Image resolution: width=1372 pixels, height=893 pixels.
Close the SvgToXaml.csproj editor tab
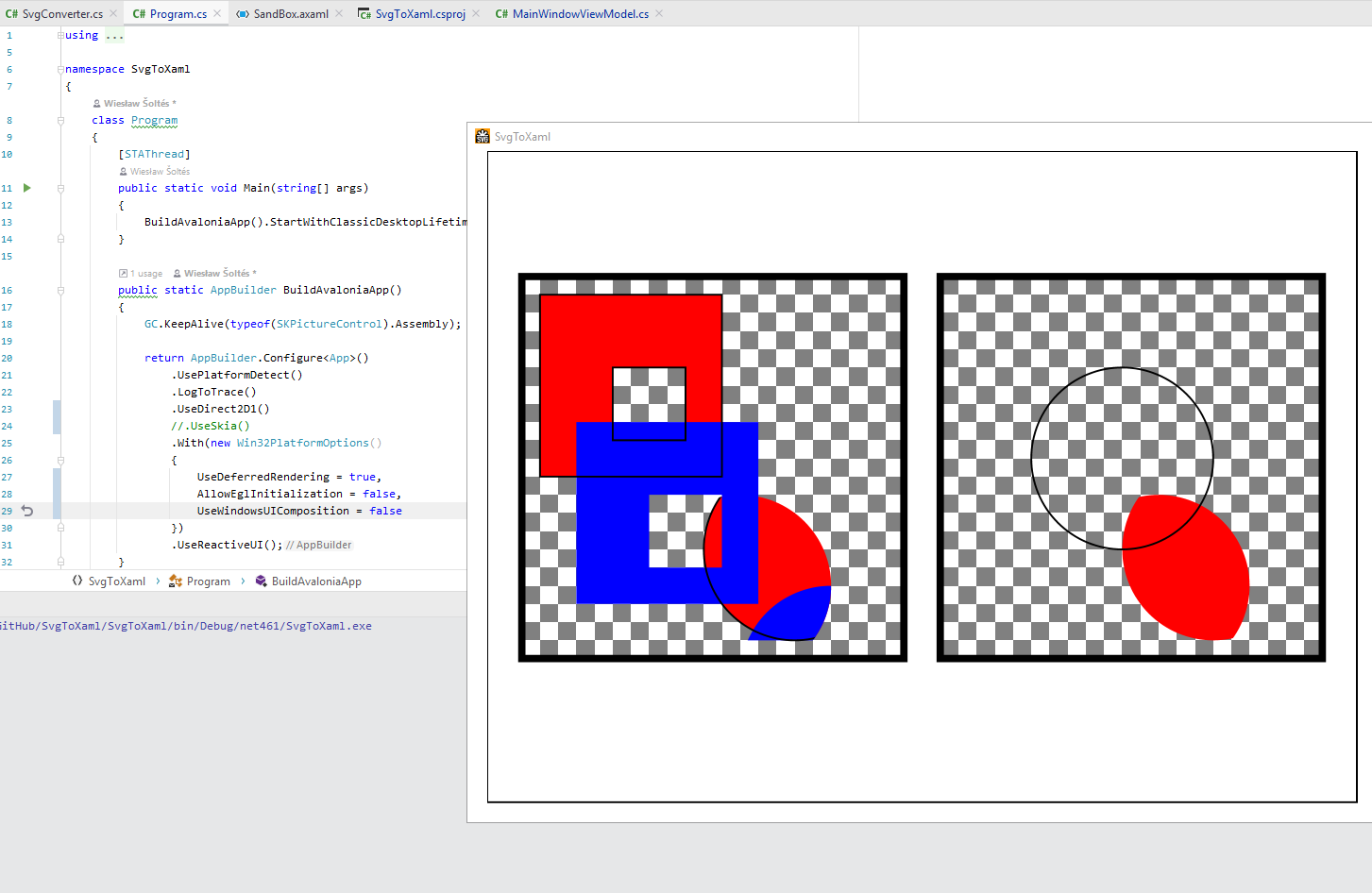point(476,13)
